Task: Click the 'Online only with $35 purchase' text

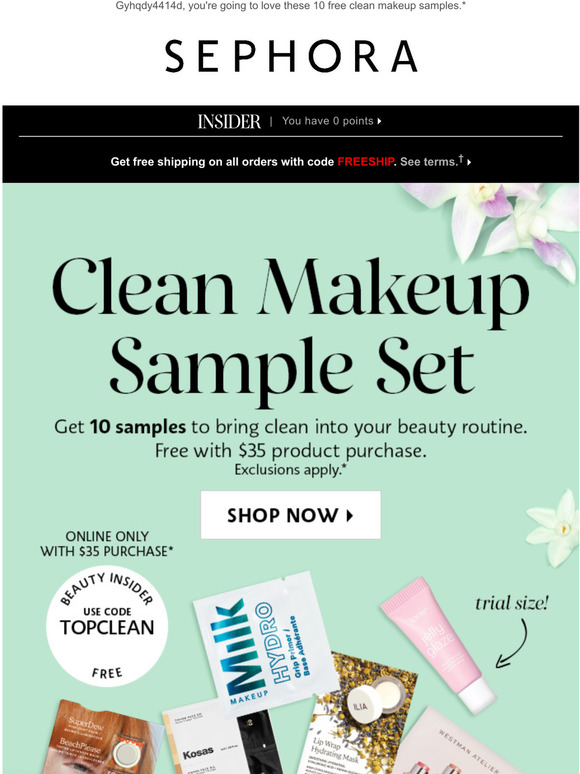Action: (x=107, y=543)
